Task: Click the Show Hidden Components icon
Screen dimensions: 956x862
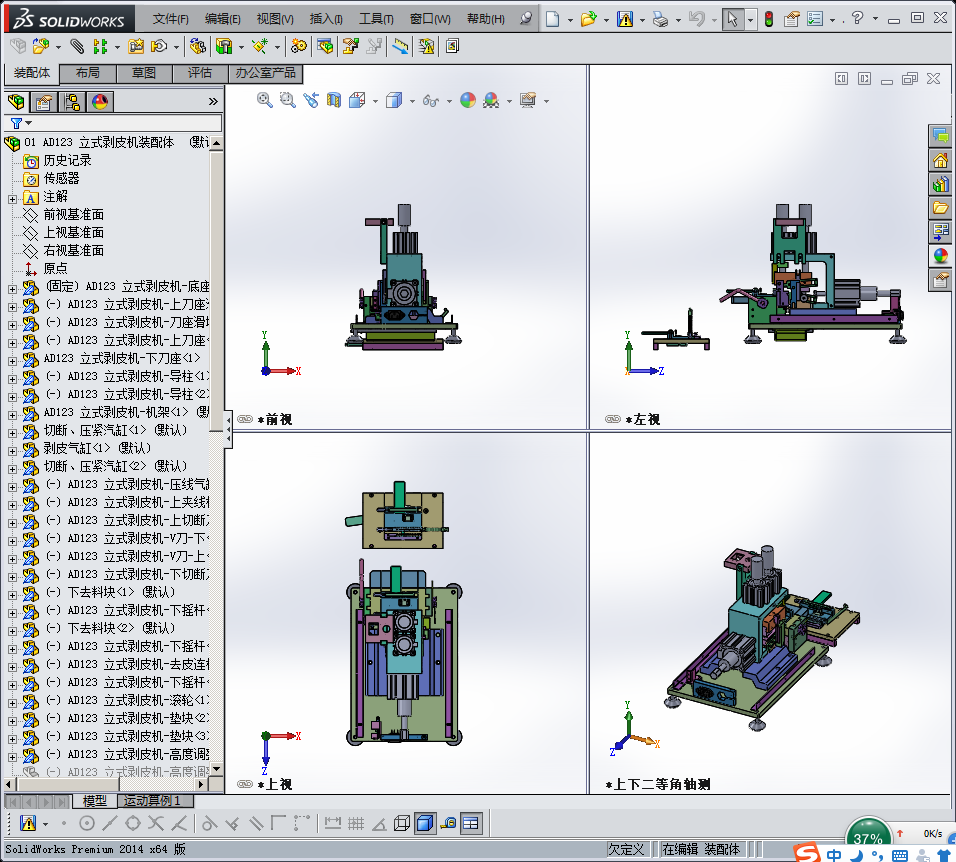Action: [198, 46]
